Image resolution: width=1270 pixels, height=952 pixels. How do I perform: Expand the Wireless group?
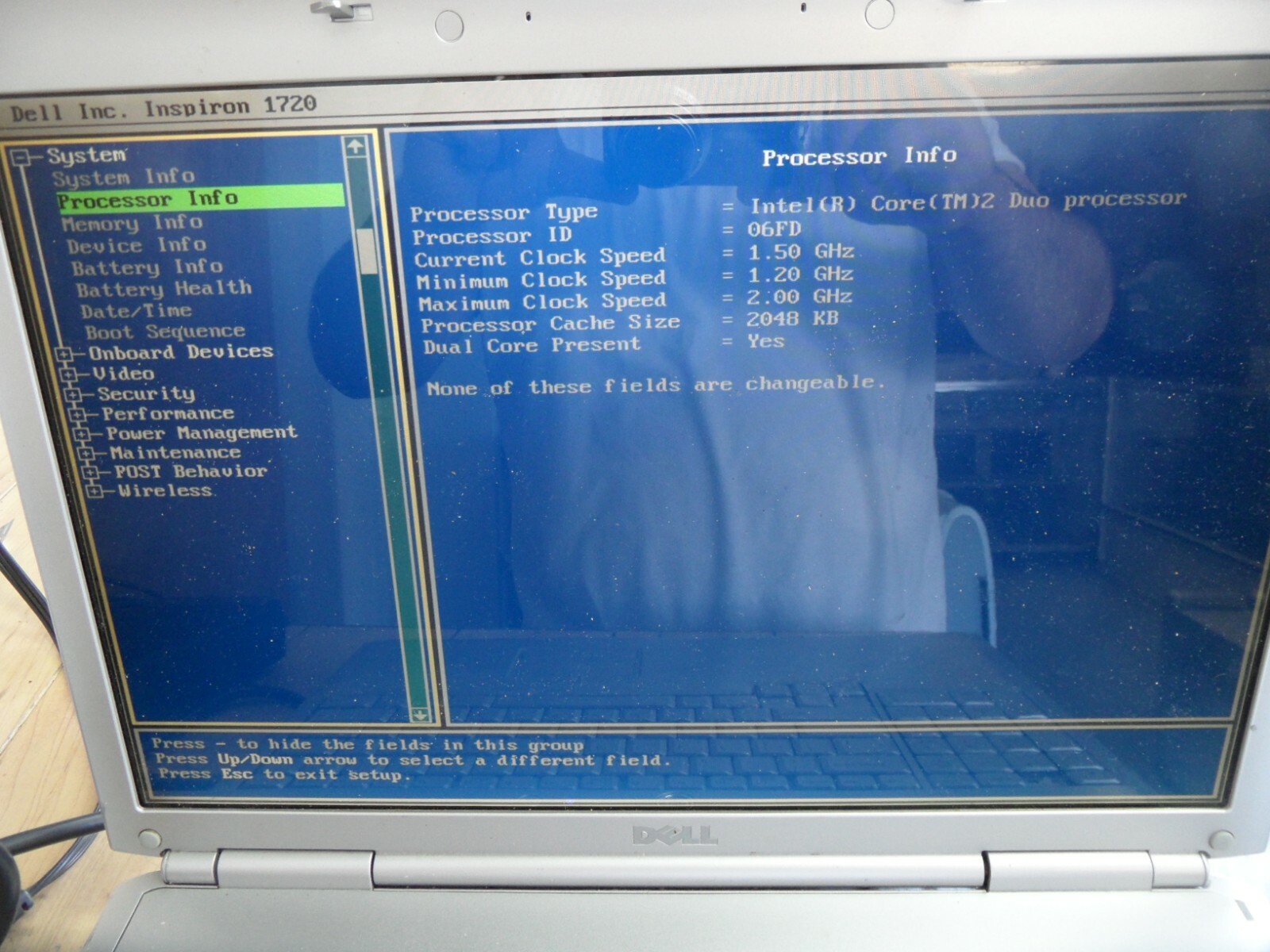94,492
